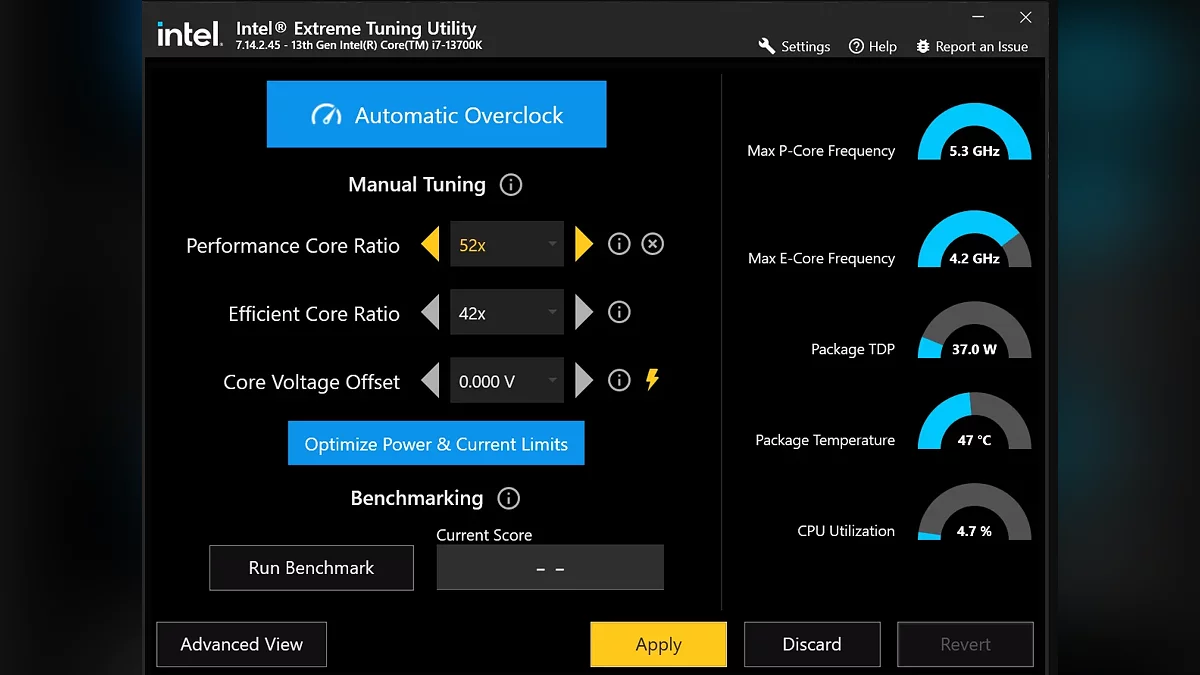Expand the Core Voltage Offset dropdown
Viewport: 1200px width, 675px height.
click(x=507, y=381)
